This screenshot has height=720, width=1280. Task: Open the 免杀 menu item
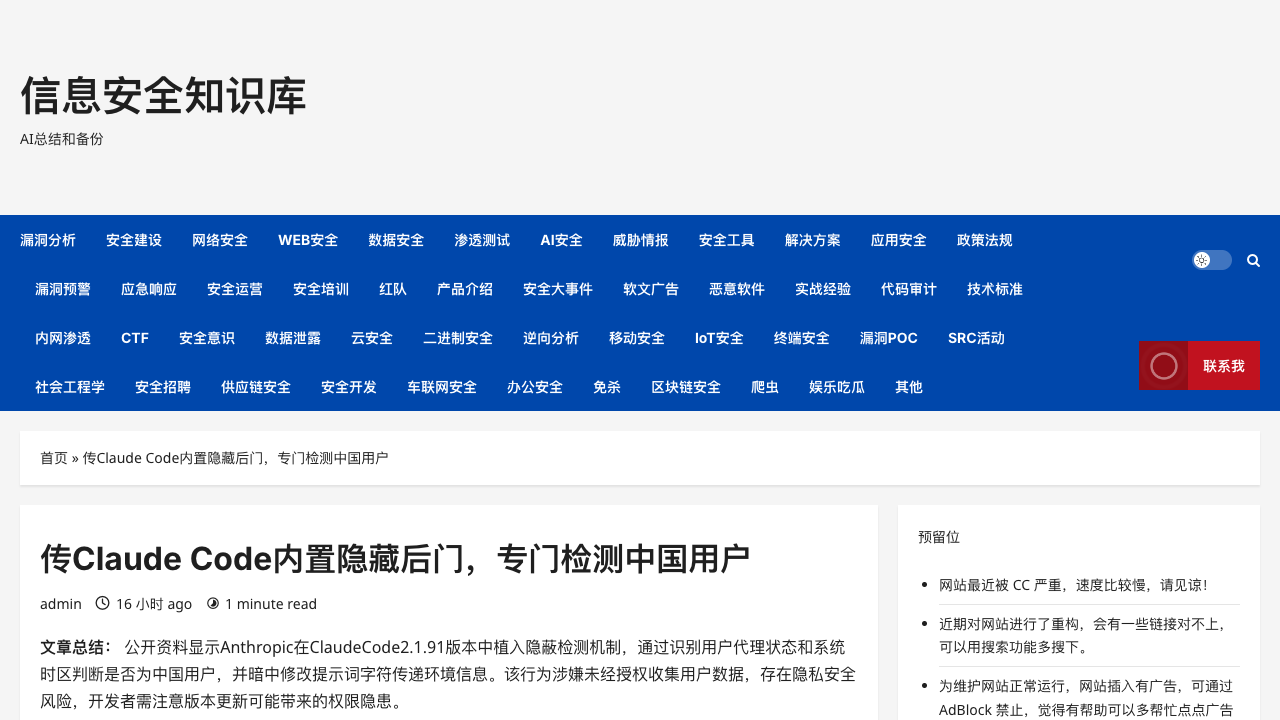(607, 387)
